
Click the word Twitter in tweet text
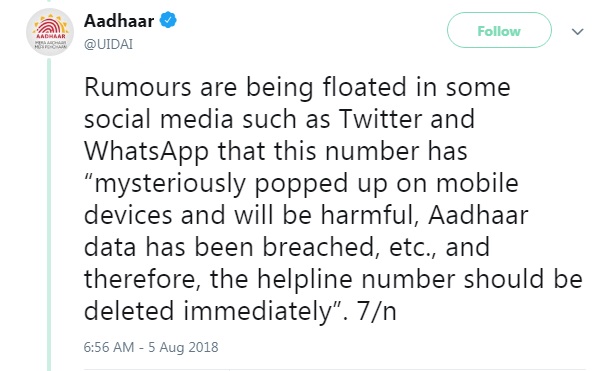[x=380, y=119]
